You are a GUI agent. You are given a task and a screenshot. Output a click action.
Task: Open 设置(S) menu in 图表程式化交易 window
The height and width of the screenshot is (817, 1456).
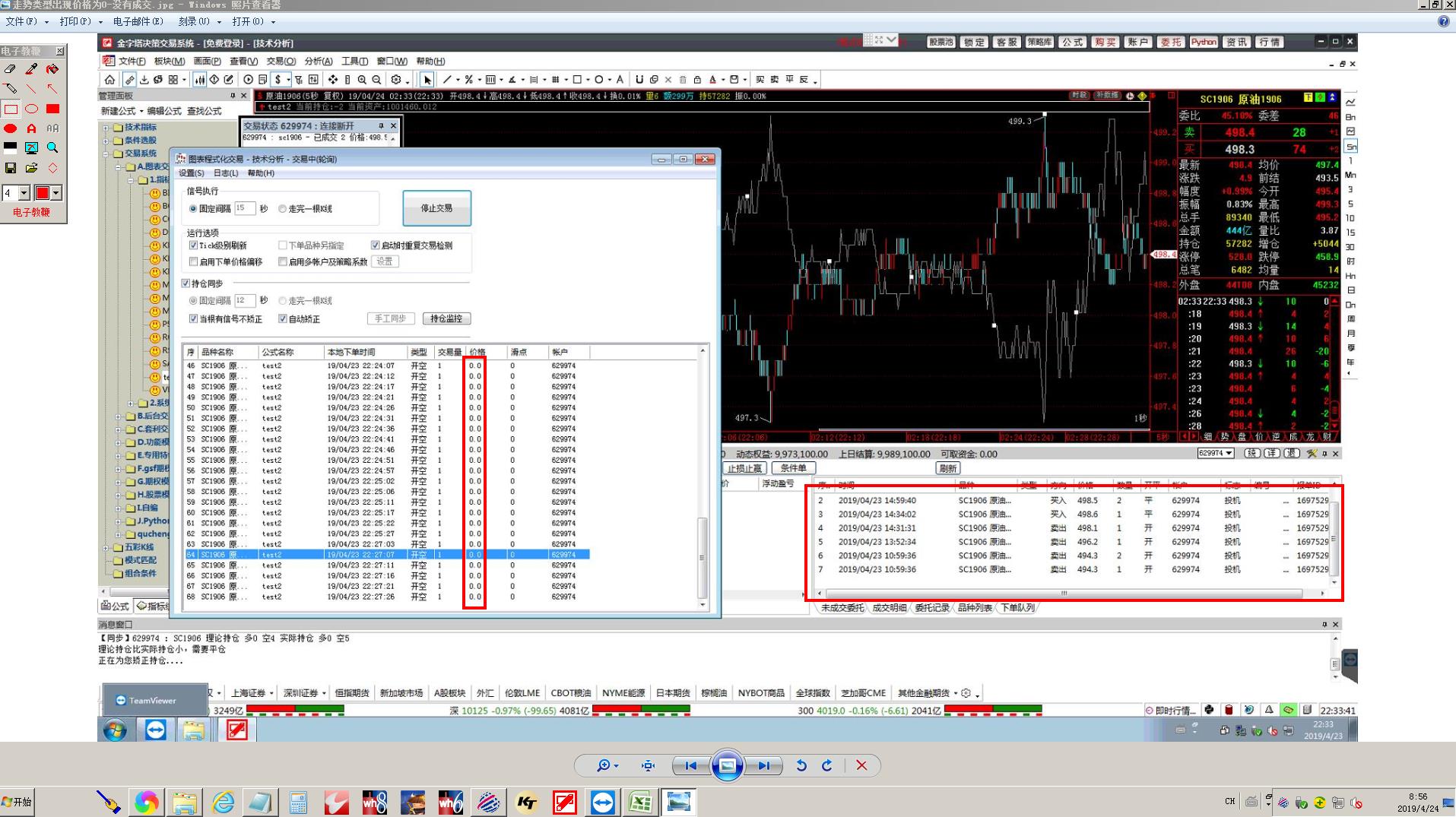(x=191, y=173)
